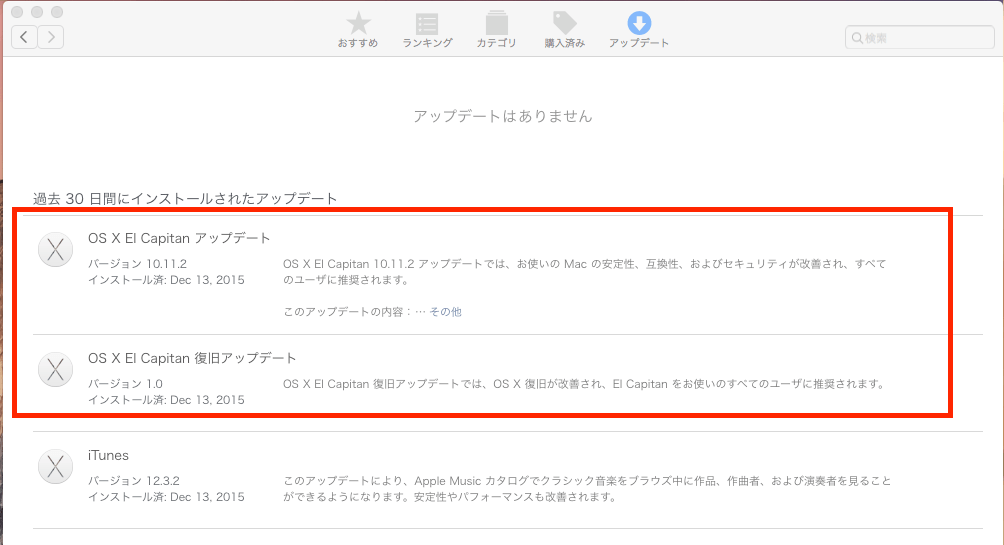The width and height of the screenshot is (1004, 545).
Task: Click 復旧アップデート description sentence
Action: pyautogui.click(x=584, y=384)
